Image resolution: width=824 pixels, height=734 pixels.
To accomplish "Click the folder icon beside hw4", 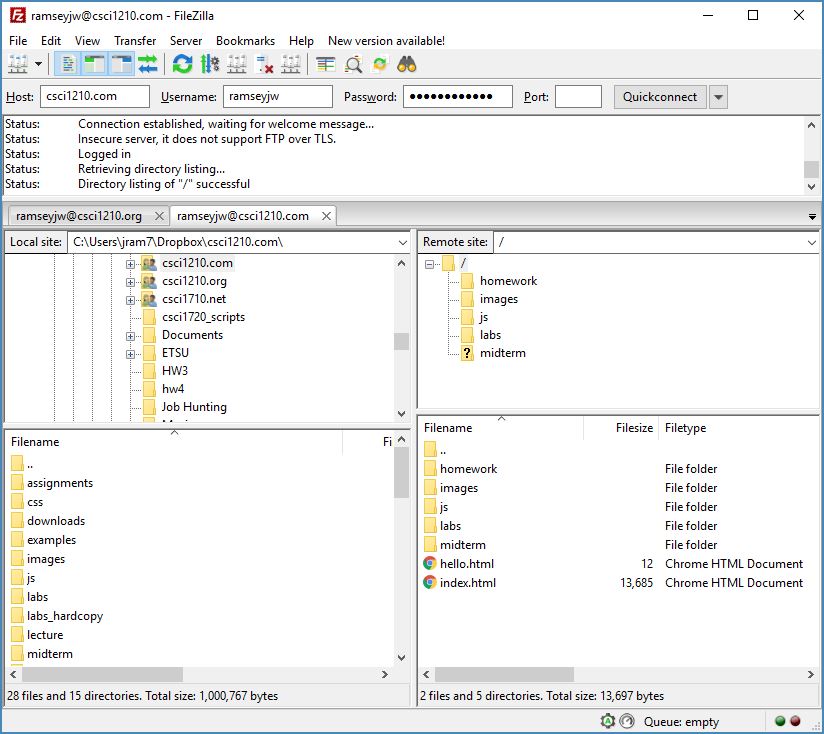I will coord(149,389).
